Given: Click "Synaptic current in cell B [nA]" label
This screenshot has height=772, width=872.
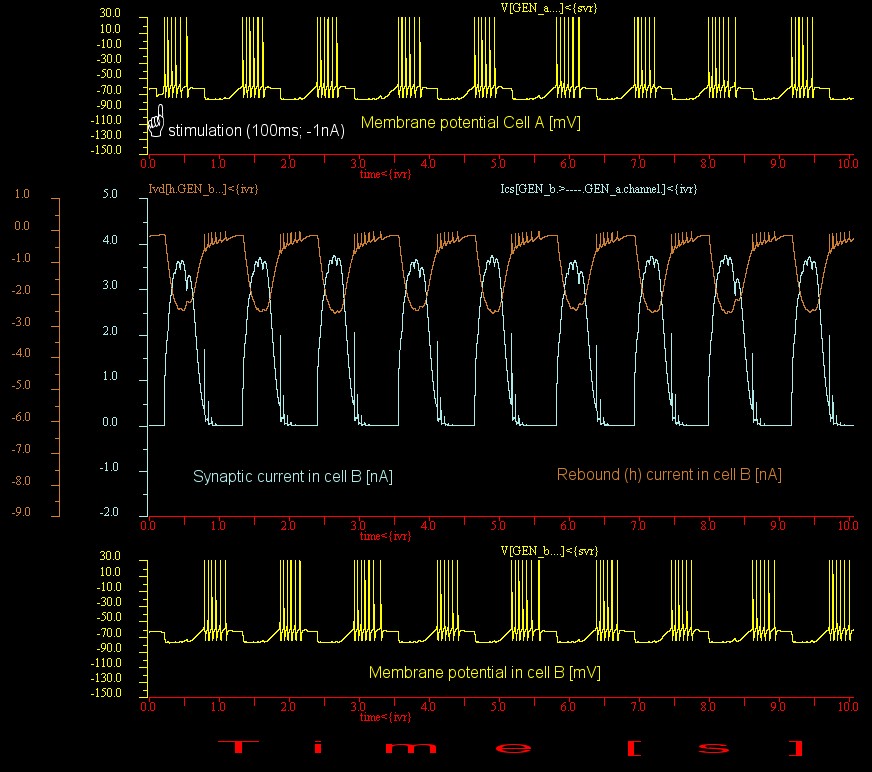Looking at the screenshot, I should point(292,477).
